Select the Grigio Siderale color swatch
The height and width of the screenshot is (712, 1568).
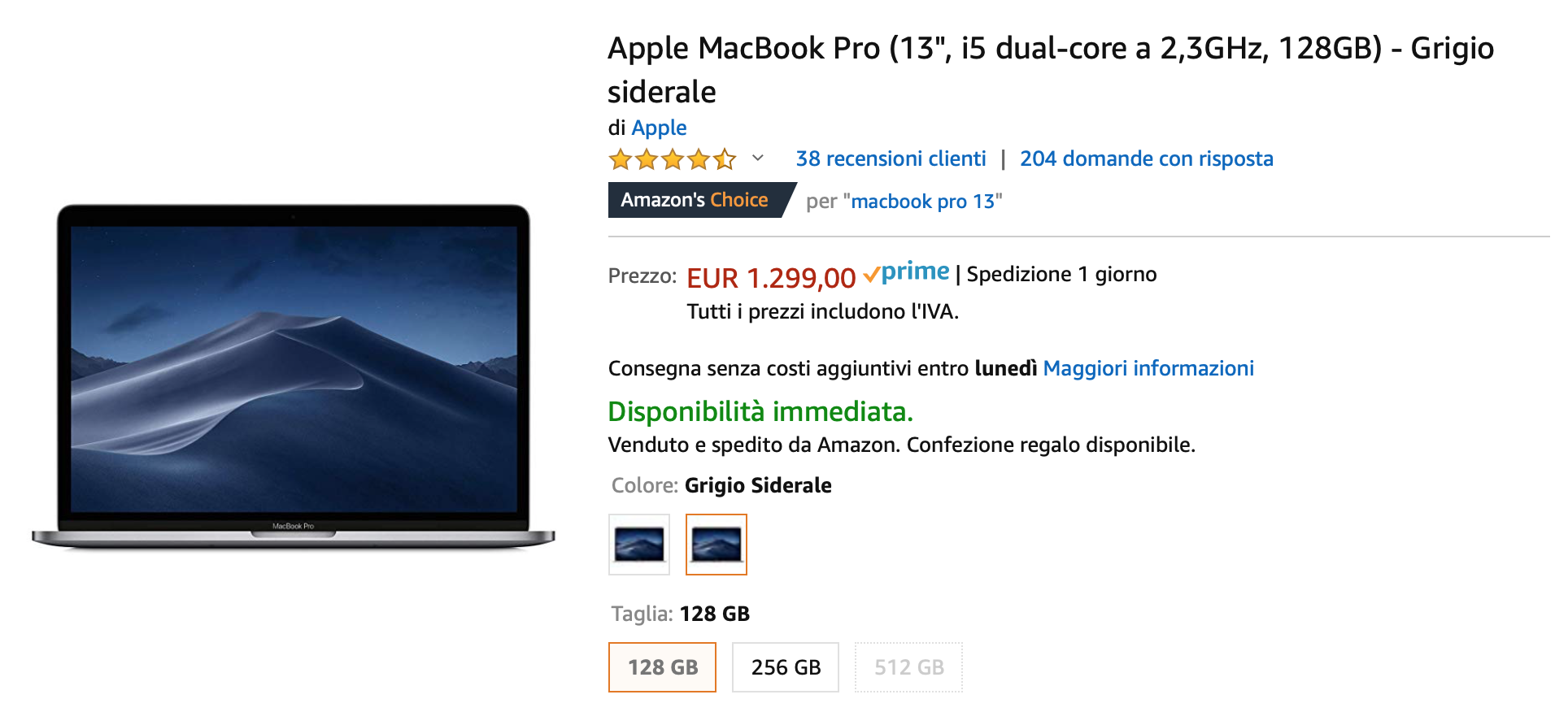(x=716, y=545)
